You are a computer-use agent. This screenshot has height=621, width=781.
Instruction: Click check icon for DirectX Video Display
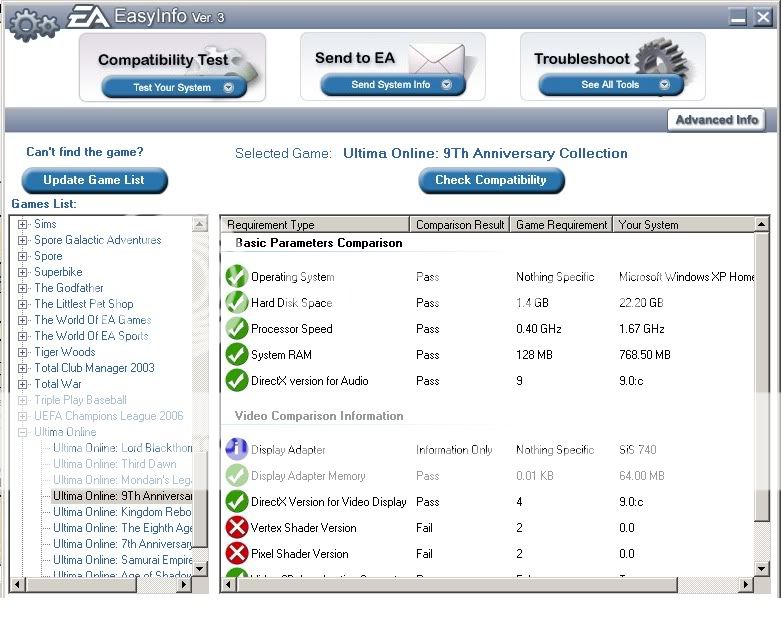(237, 501)
